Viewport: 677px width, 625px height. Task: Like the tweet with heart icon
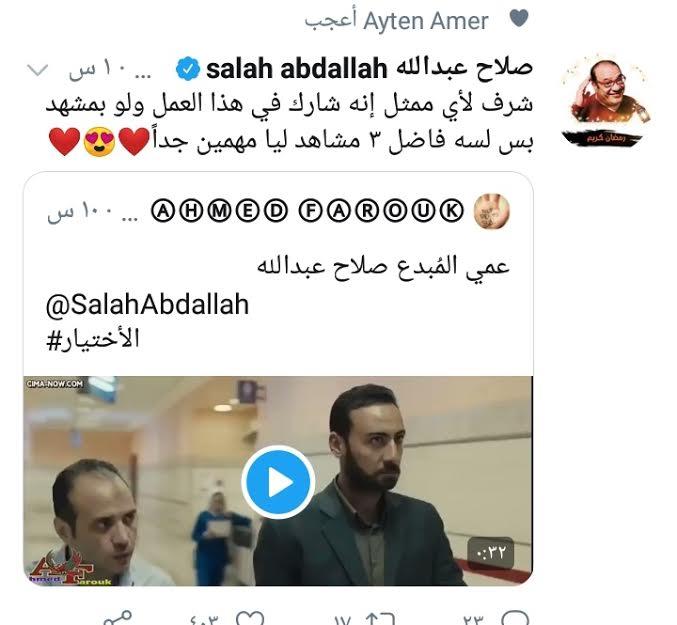tap(251, 619)
